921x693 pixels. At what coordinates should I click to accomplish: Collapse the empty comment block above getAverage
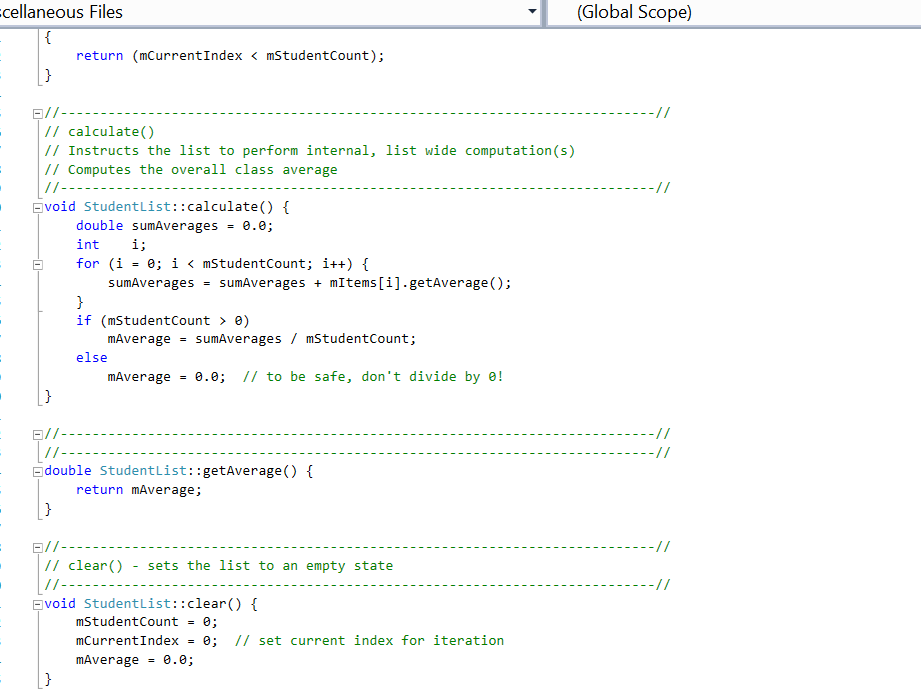(38, 435)
